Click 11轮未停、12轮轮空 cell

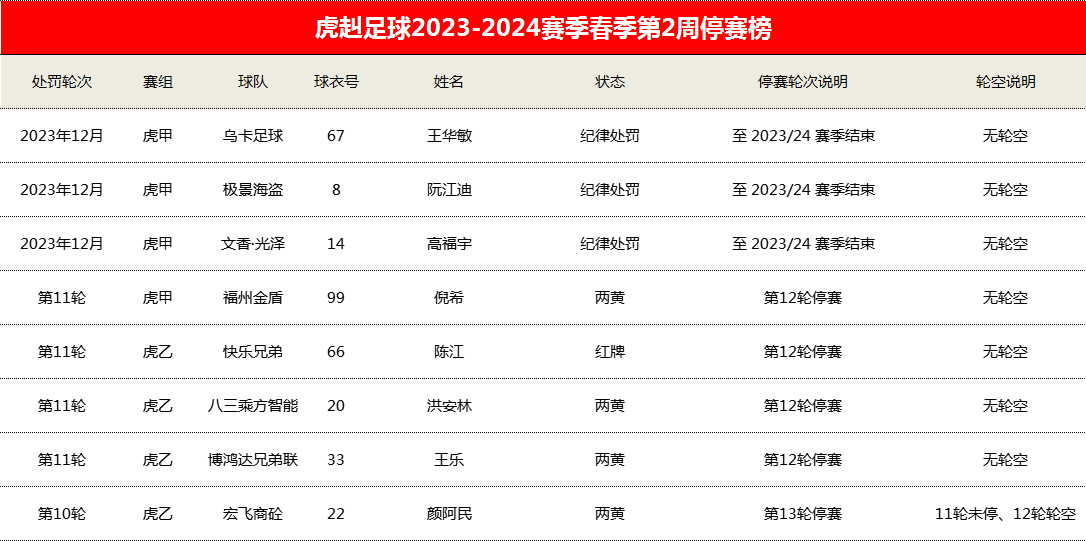[x=1005, y=514]
